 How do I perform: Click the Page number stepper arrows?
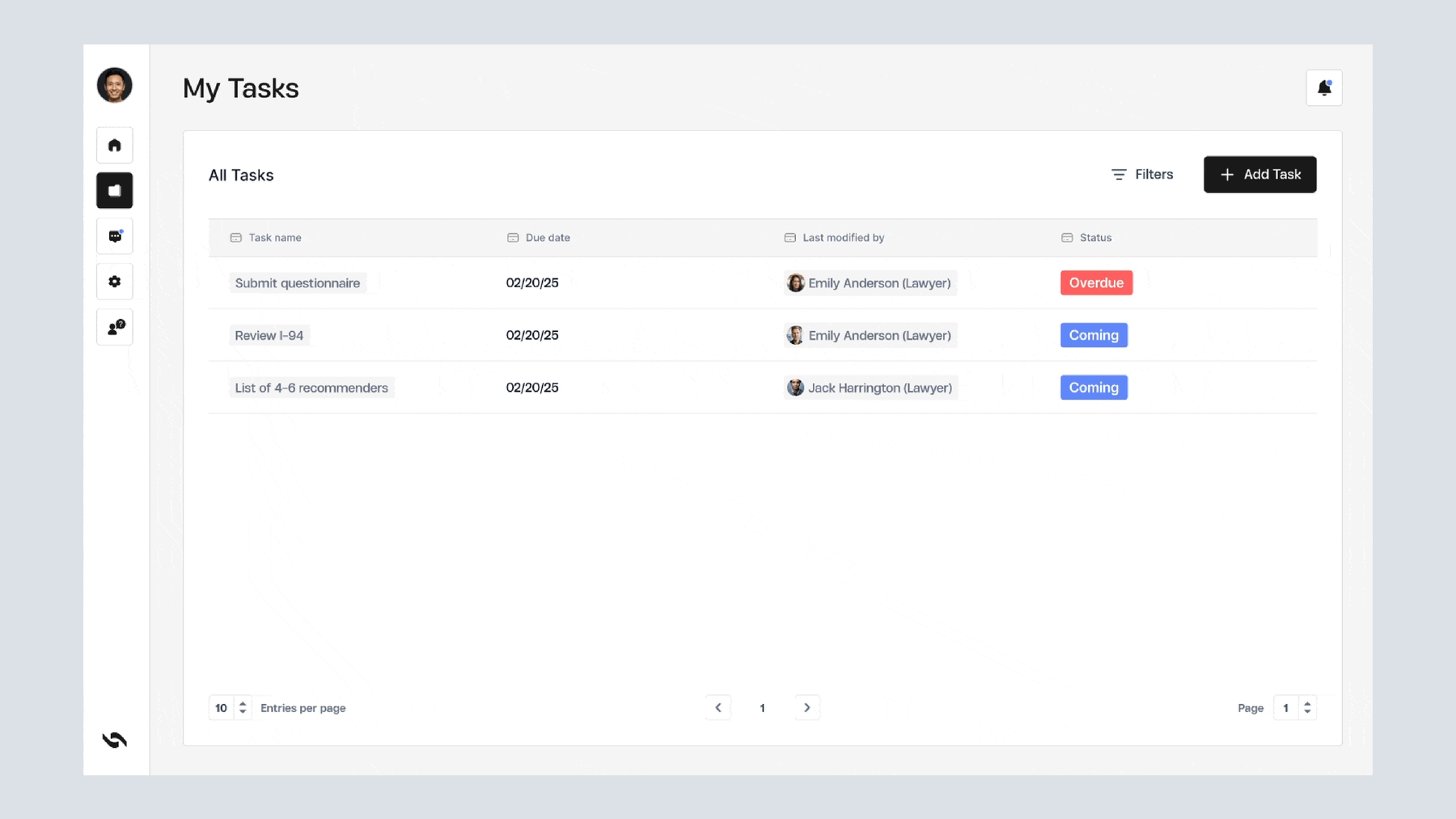point(1307,708)
